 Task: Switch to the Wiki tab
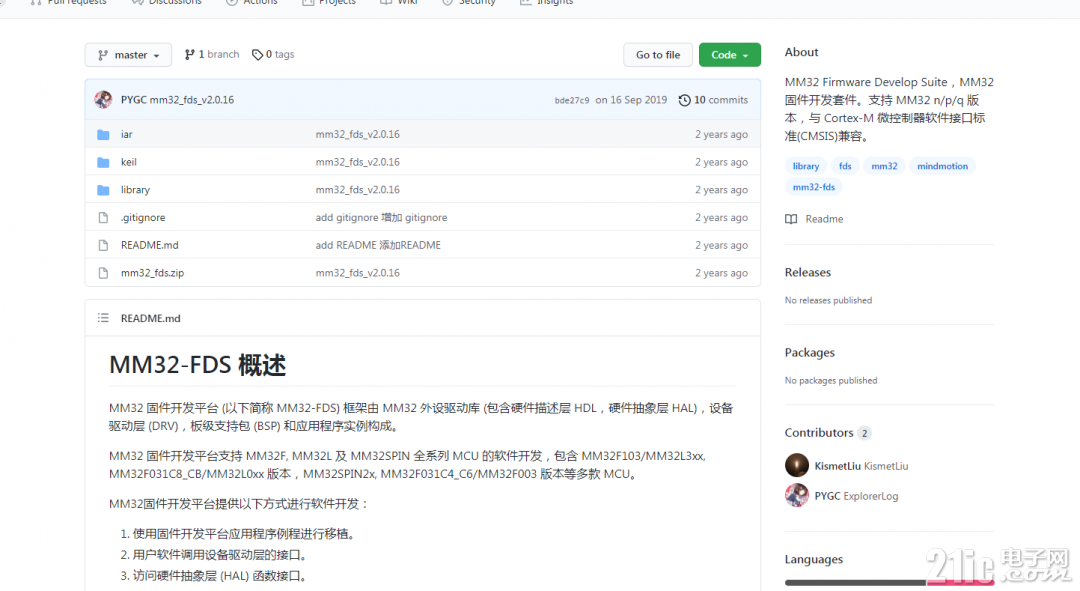coord(399,2)
